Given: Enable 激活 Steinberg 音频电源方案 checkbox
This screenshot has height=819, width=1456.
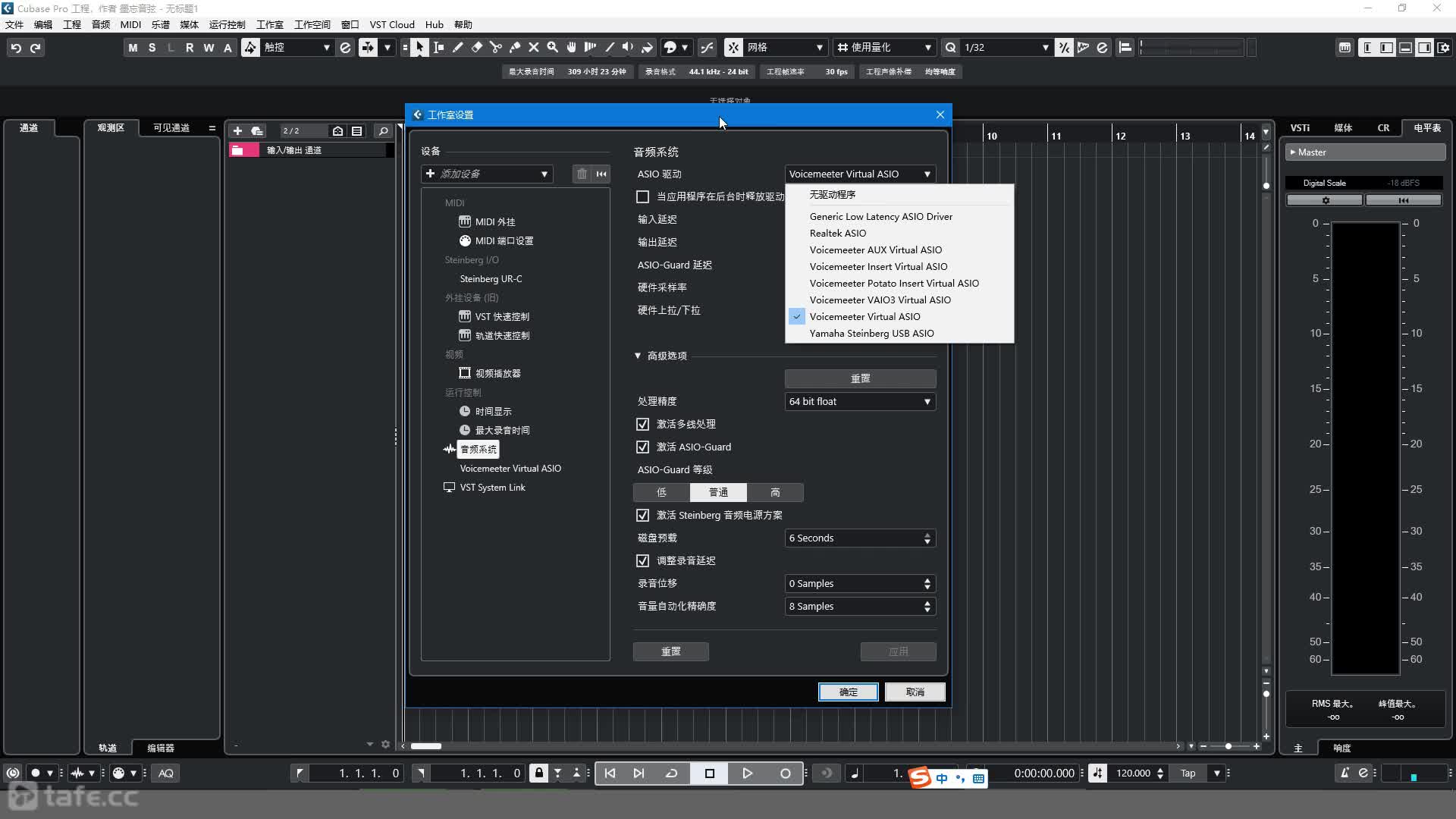Looking at the screenshot, I should coord(643,515).
